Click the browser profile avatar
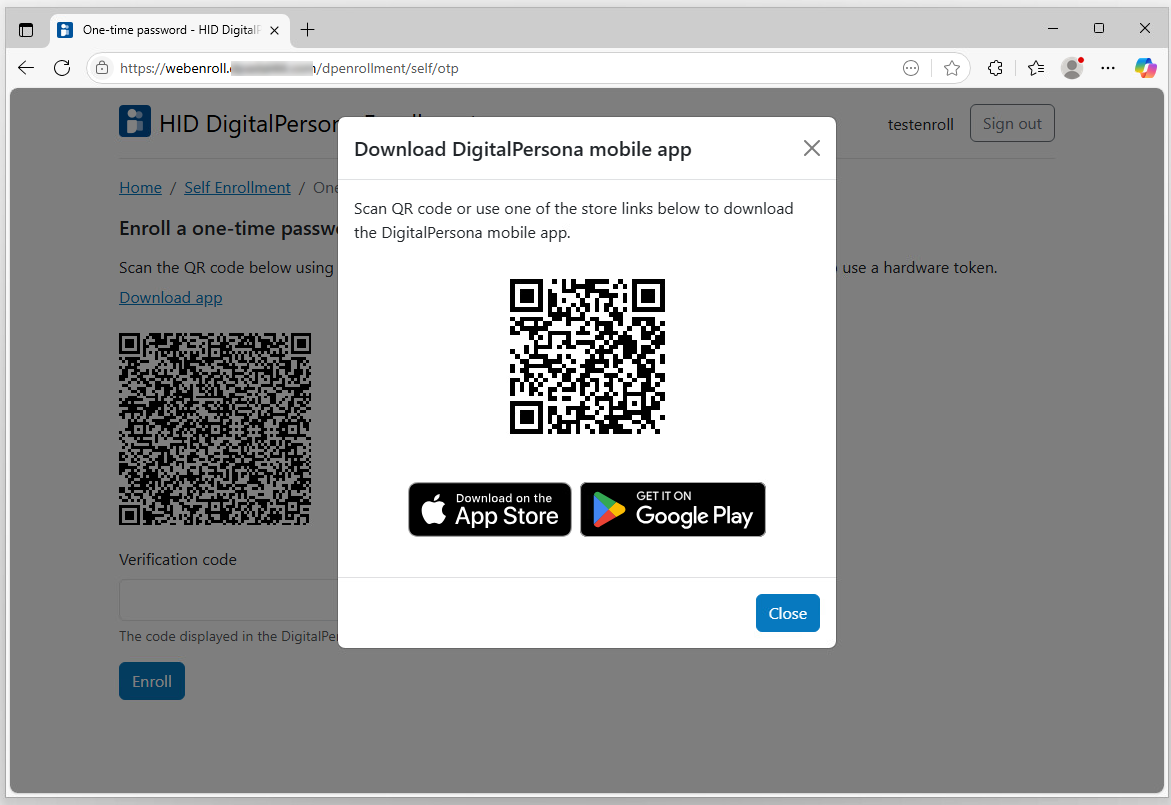 click(1072, 68)
